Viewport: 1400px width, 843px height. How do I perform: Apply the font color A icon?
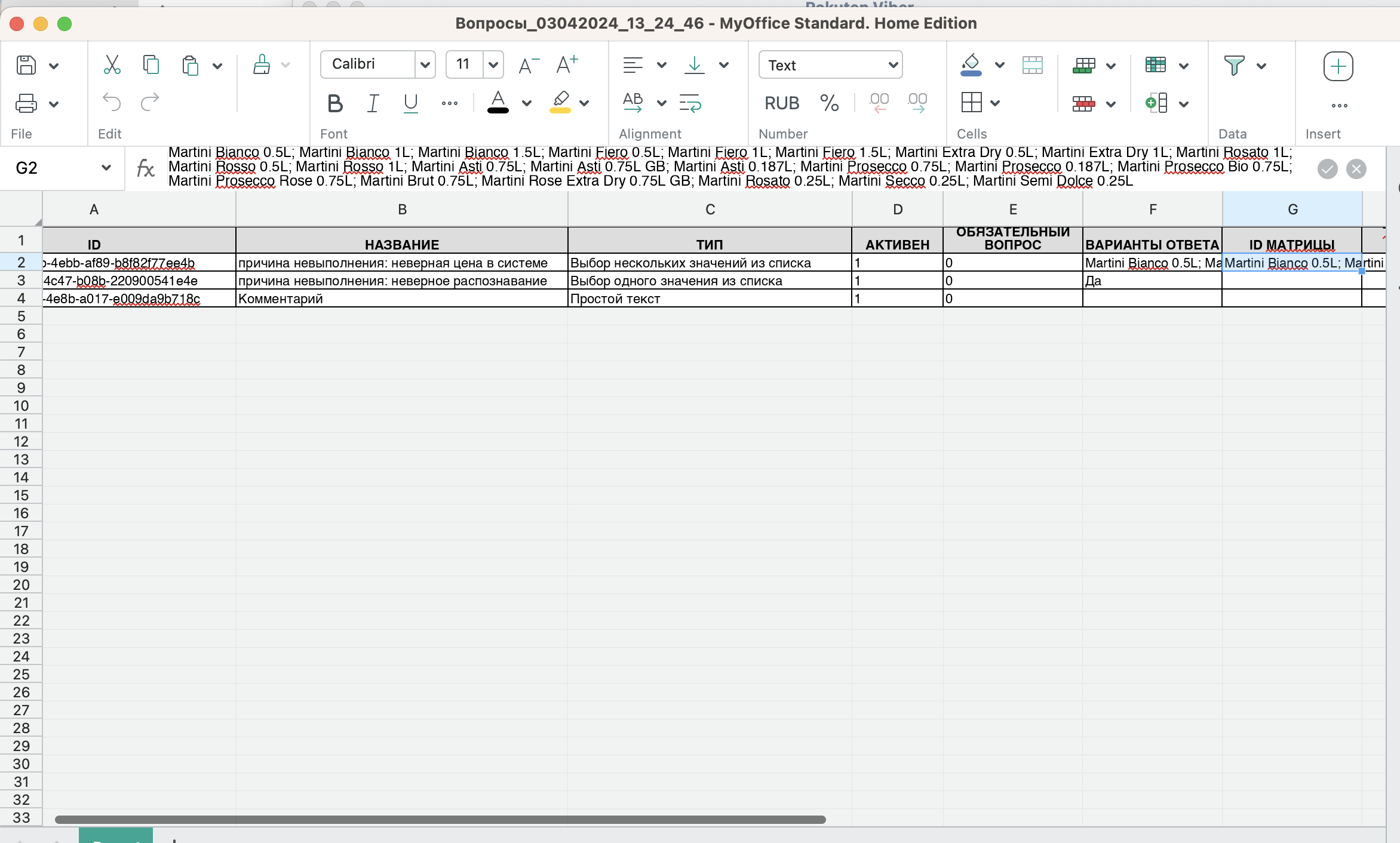tap(498, 102)
